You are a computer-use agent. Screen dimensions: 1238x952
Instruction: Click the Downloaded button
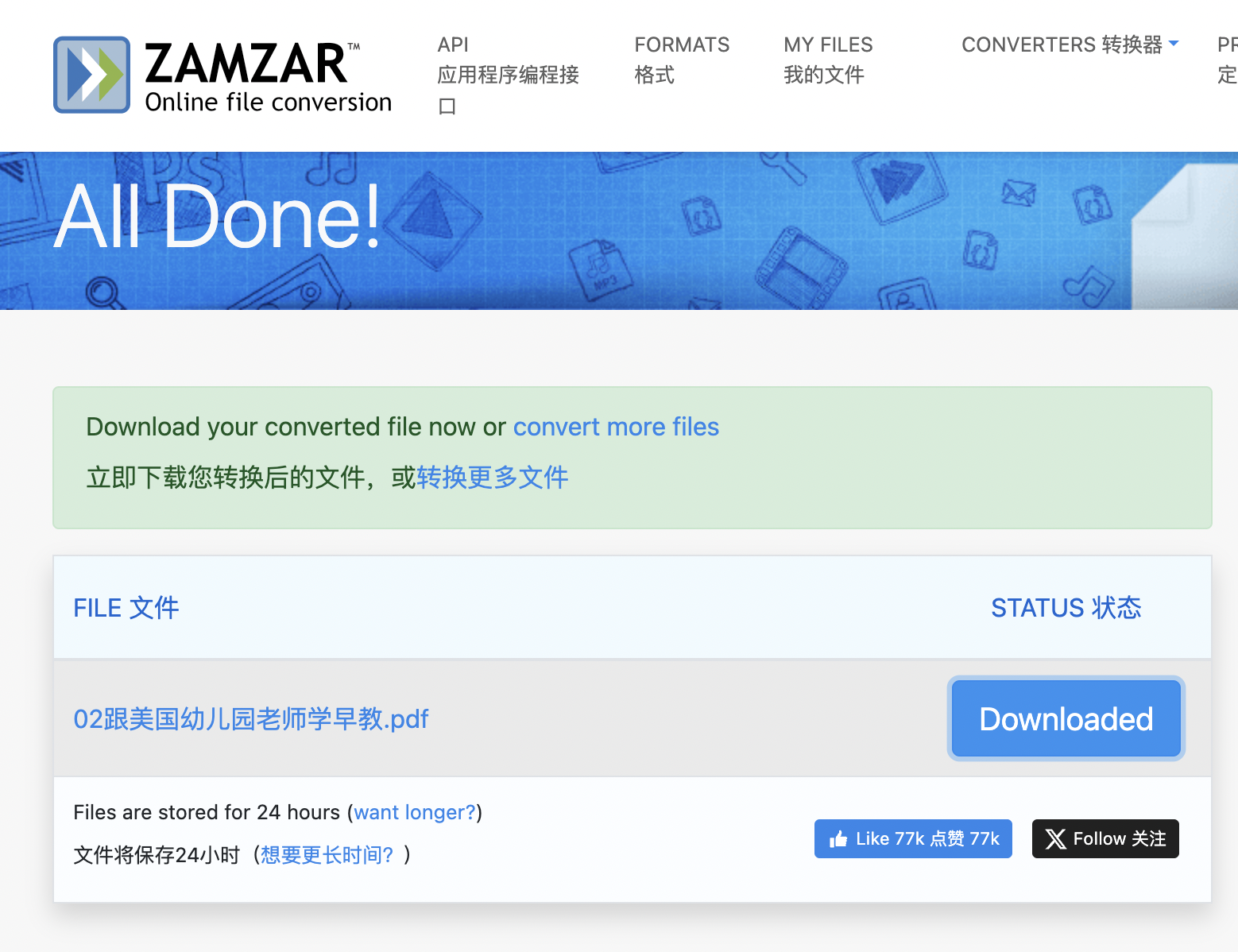(x=1066, y=718)
